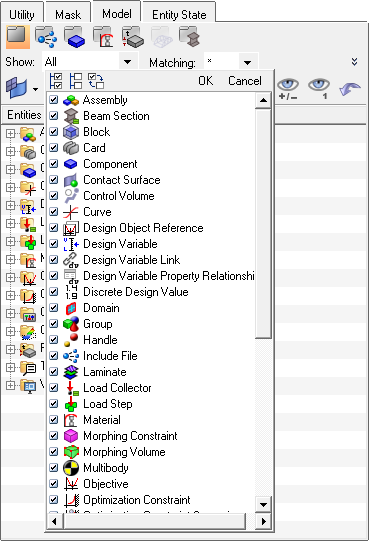The image size is (369, 541).
Task: Expand the Material folder tree node
Action: point(10,259)
